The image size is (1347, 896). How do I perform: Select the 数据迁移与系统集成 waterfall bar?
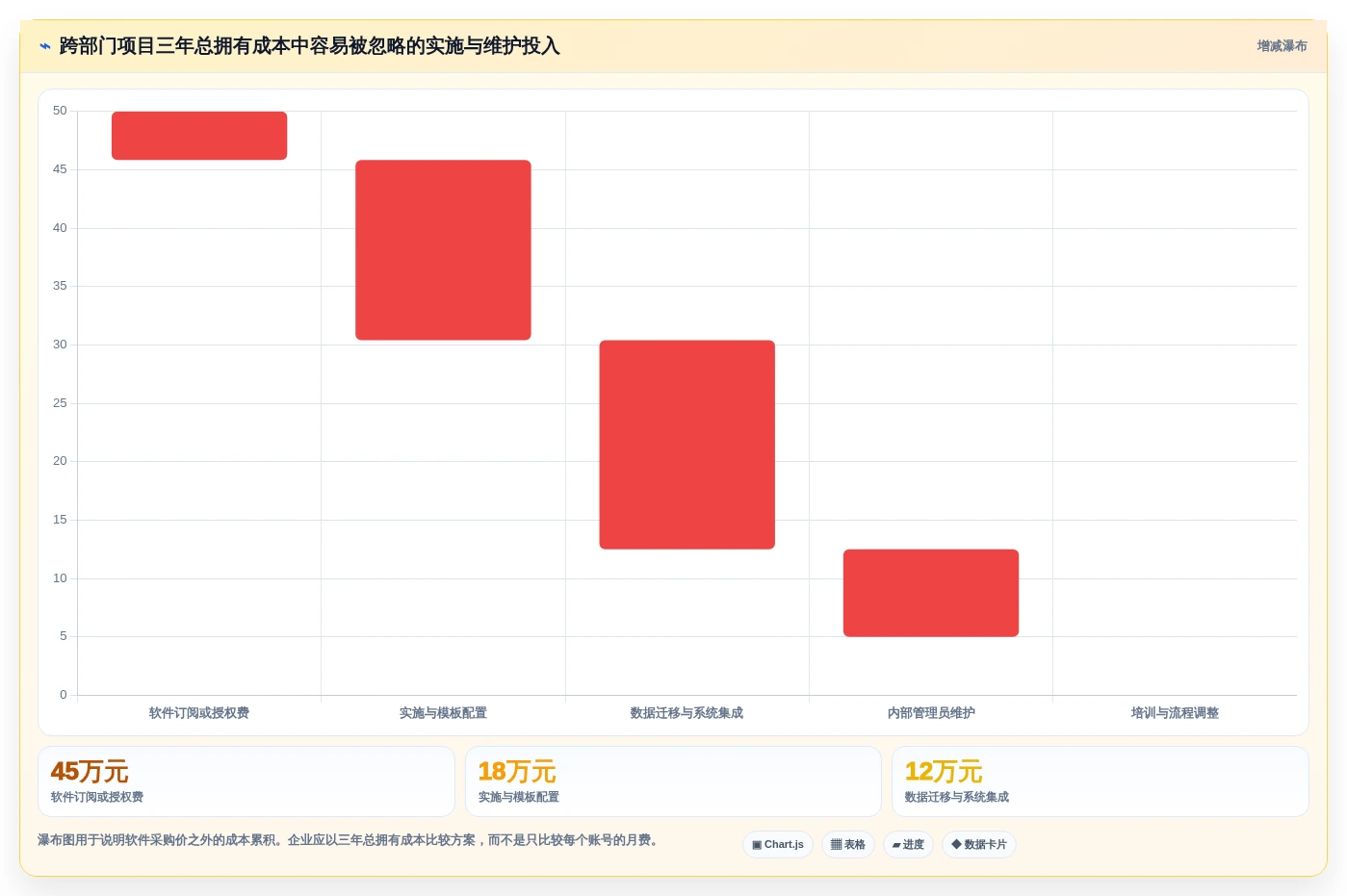click(687, 445)
